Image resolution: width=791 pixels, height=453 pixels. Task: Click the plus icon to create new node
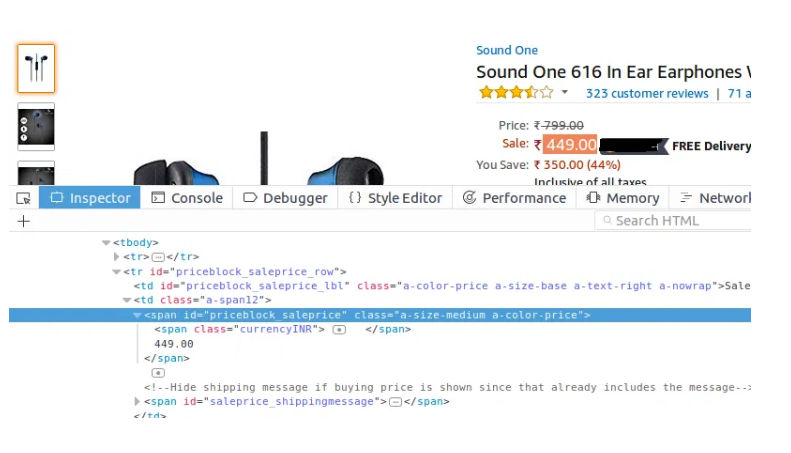coord(24,221)
